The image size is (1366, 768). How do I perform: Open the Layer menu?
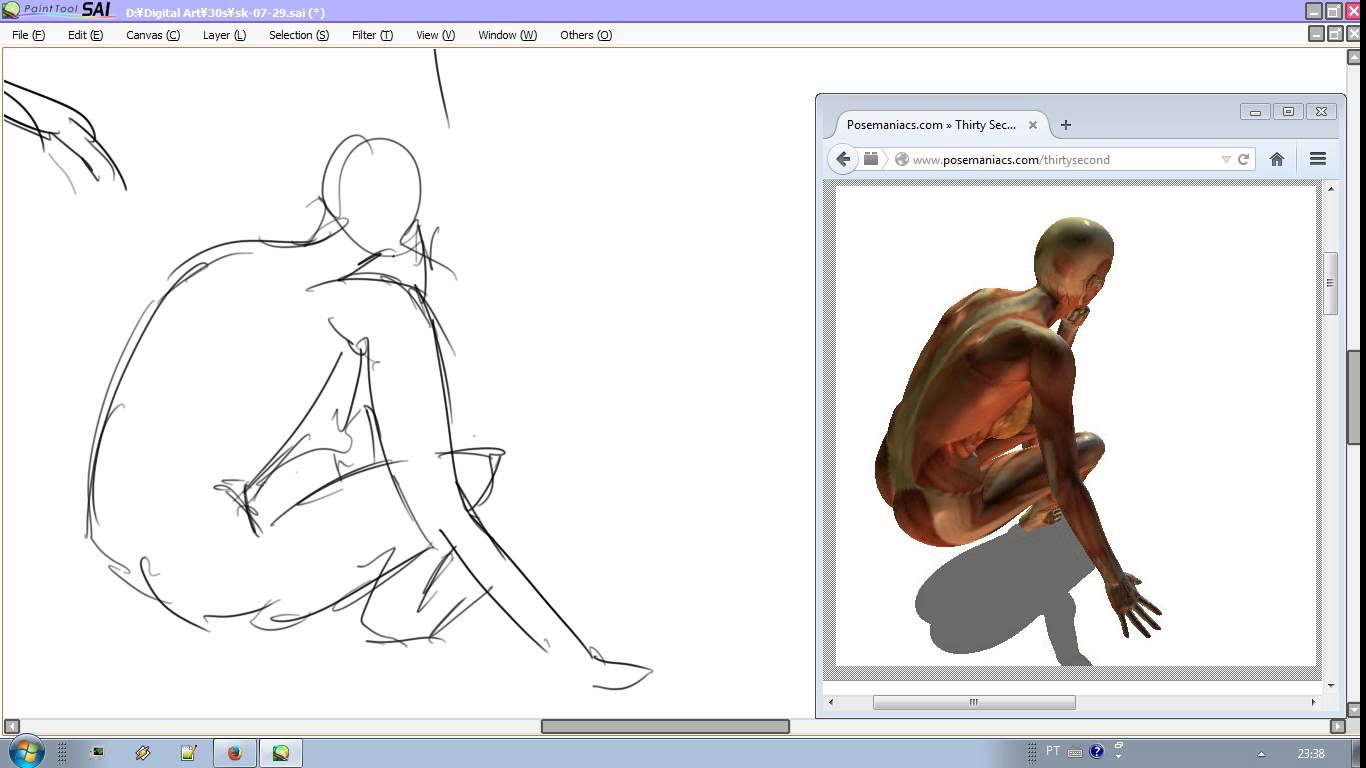pyautogui.click(x=222, y=34)
